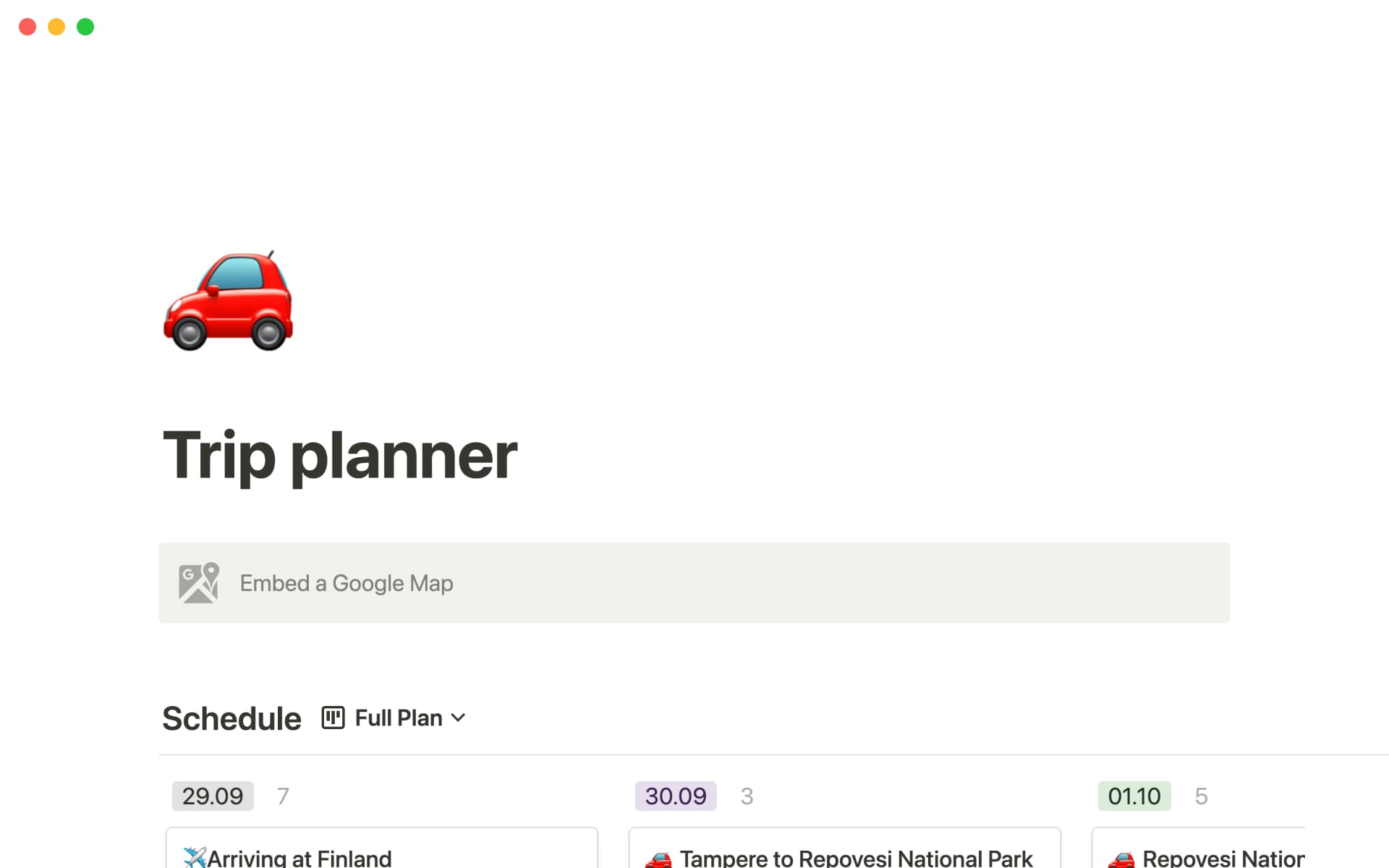Select the 01.10 date tag
Viewport: 1389px width, 868px height.
[x=1134, y=796]
